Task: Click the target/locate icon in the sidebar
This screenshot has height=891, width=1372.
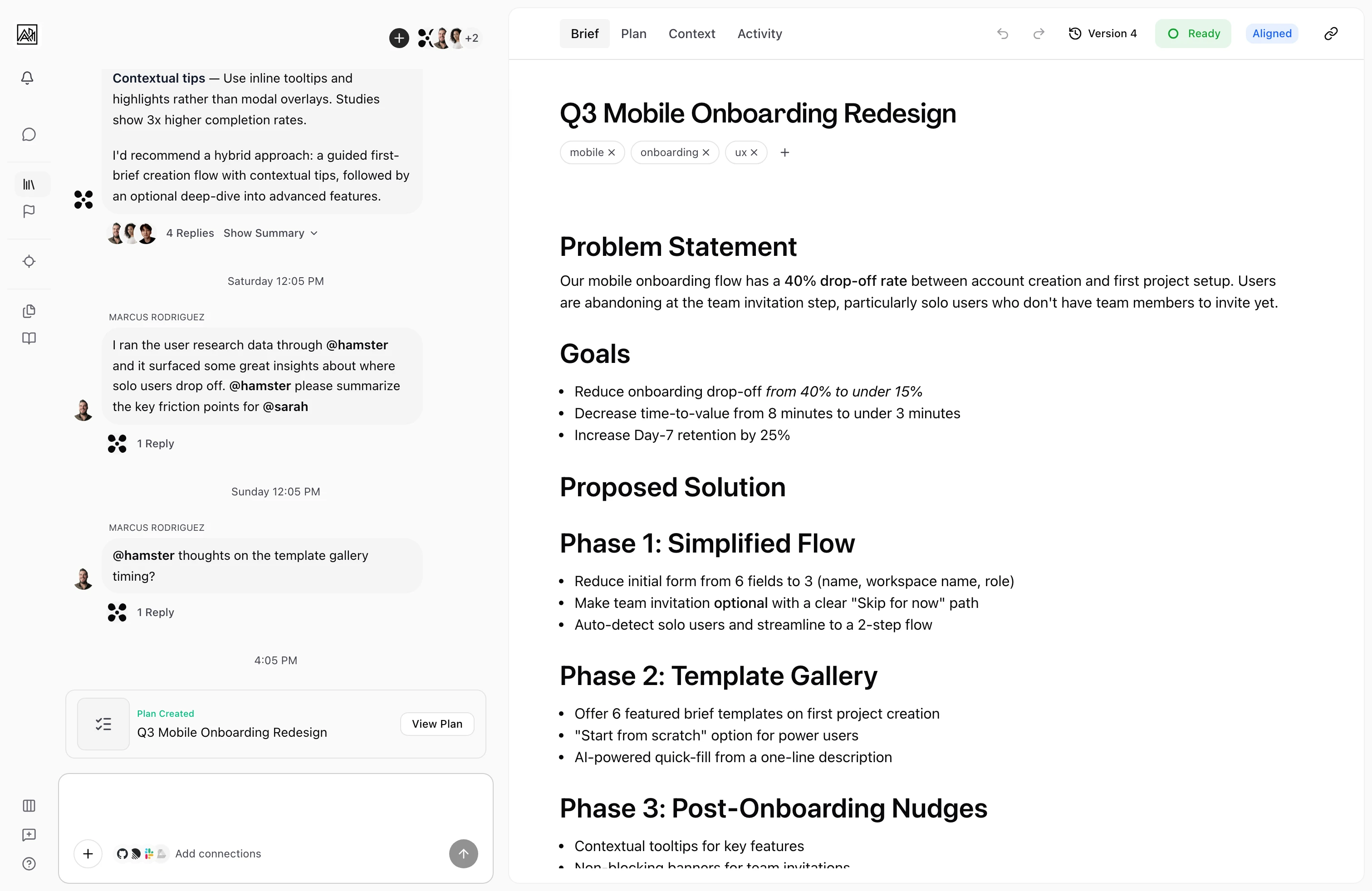Action: pos(29,262)
